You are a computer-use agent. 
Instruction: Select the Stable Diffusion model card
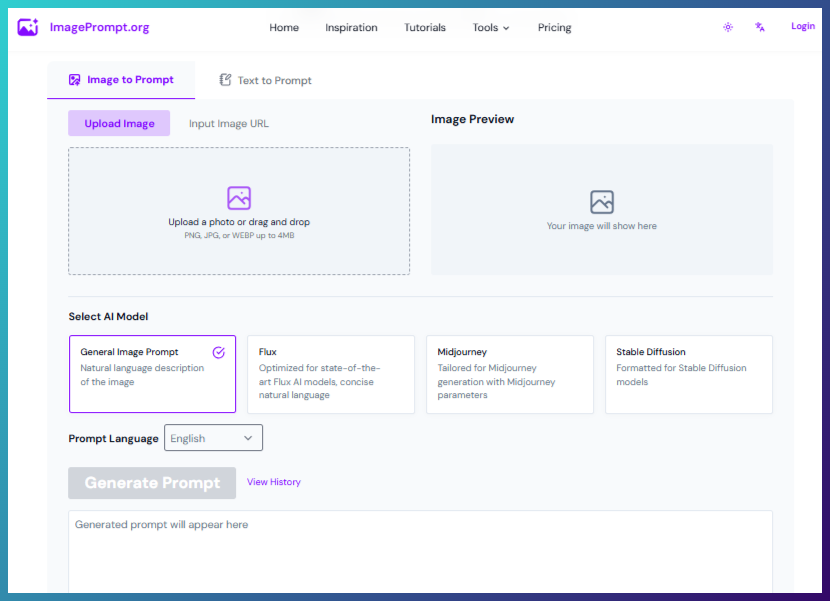(x=689, y=374)
